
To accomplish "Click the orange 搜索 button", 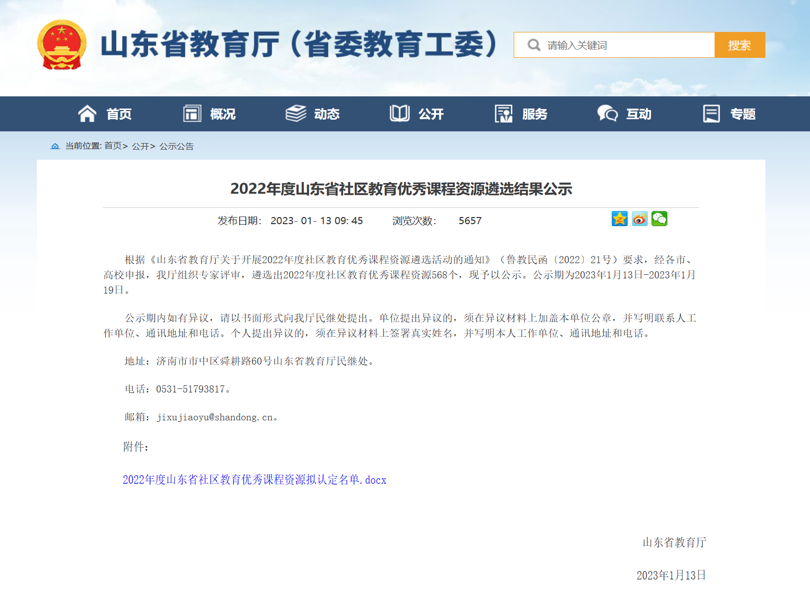I will click(x=740, y=45).
